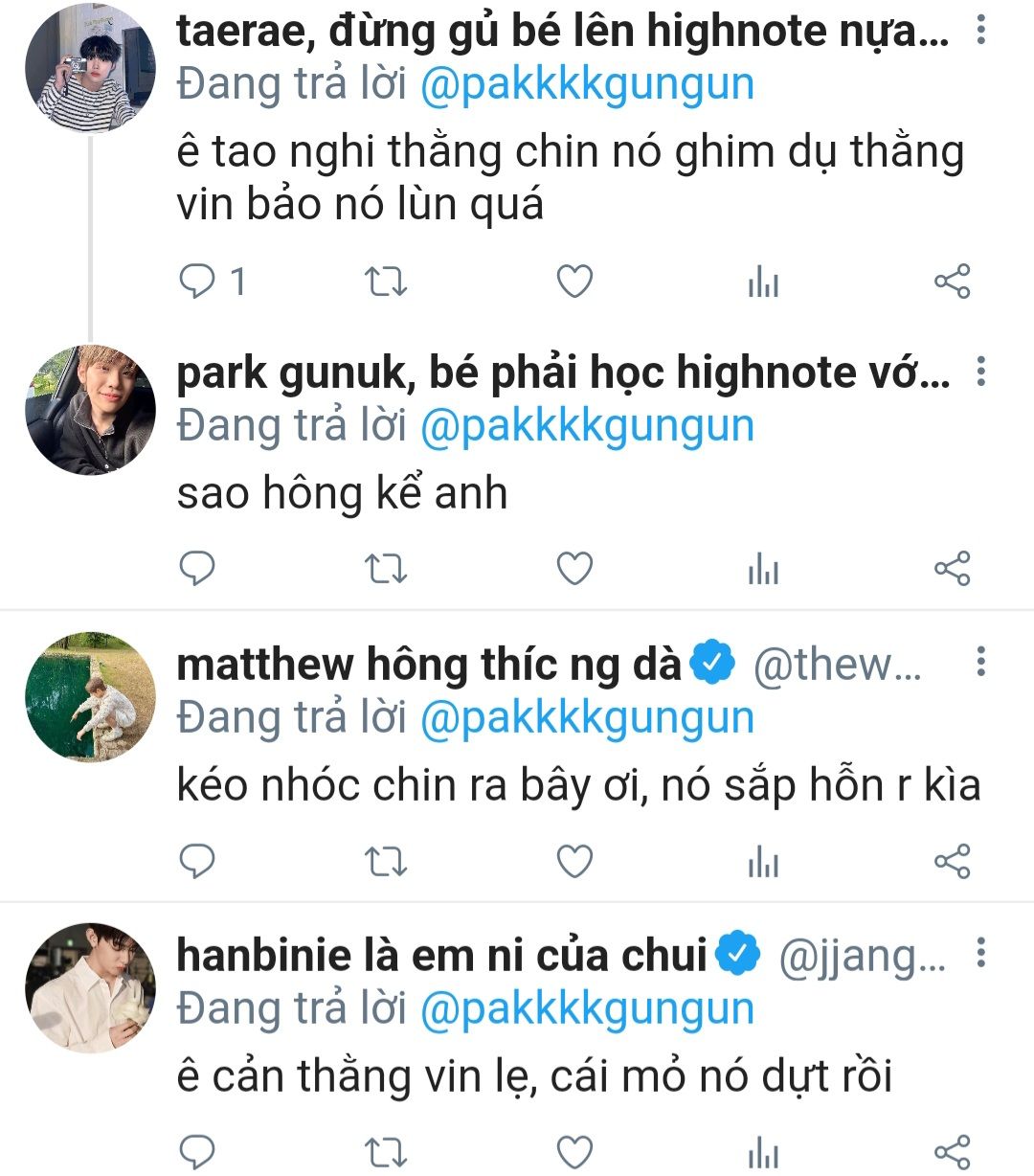Image resolution: width=1034 pixels, height=1176 pixels.
Task: Like the 'sao hông kể anh' tweet
Action: coord(574,569)
